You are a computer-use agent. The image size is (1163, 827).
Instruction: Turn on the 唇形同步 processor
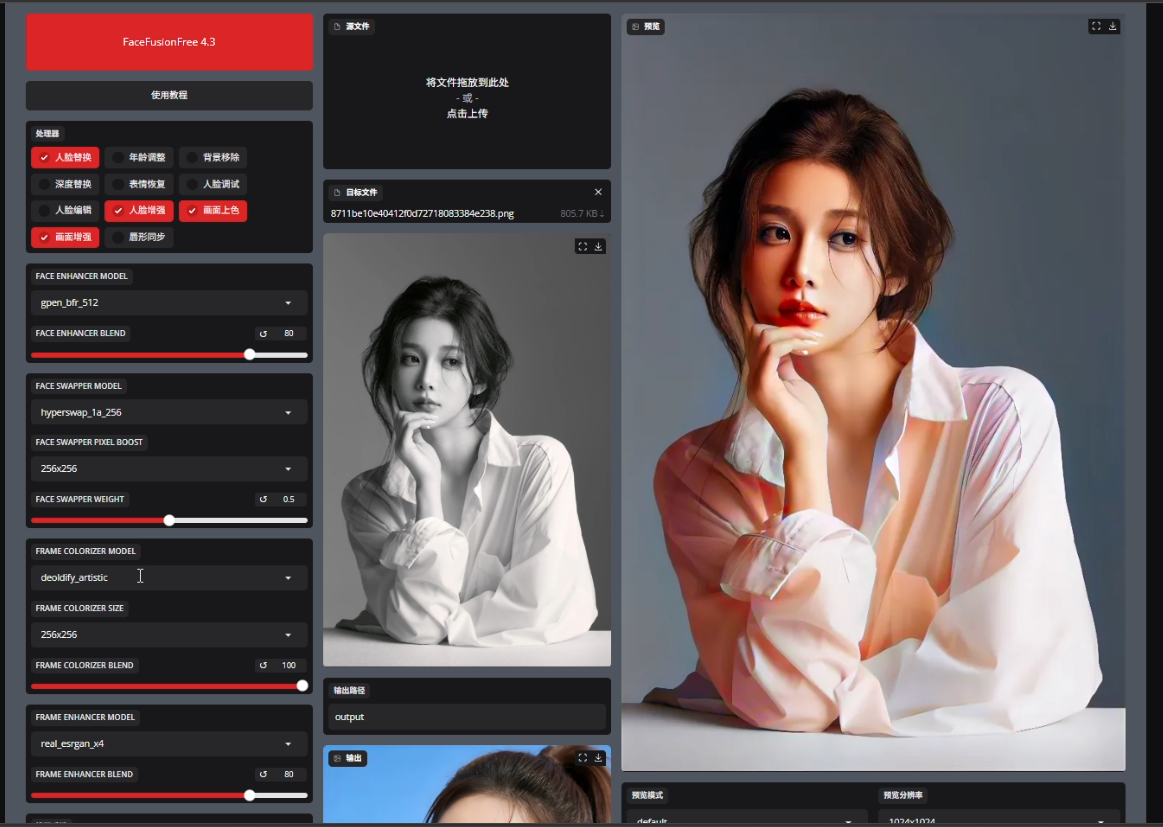pos(119,237)
